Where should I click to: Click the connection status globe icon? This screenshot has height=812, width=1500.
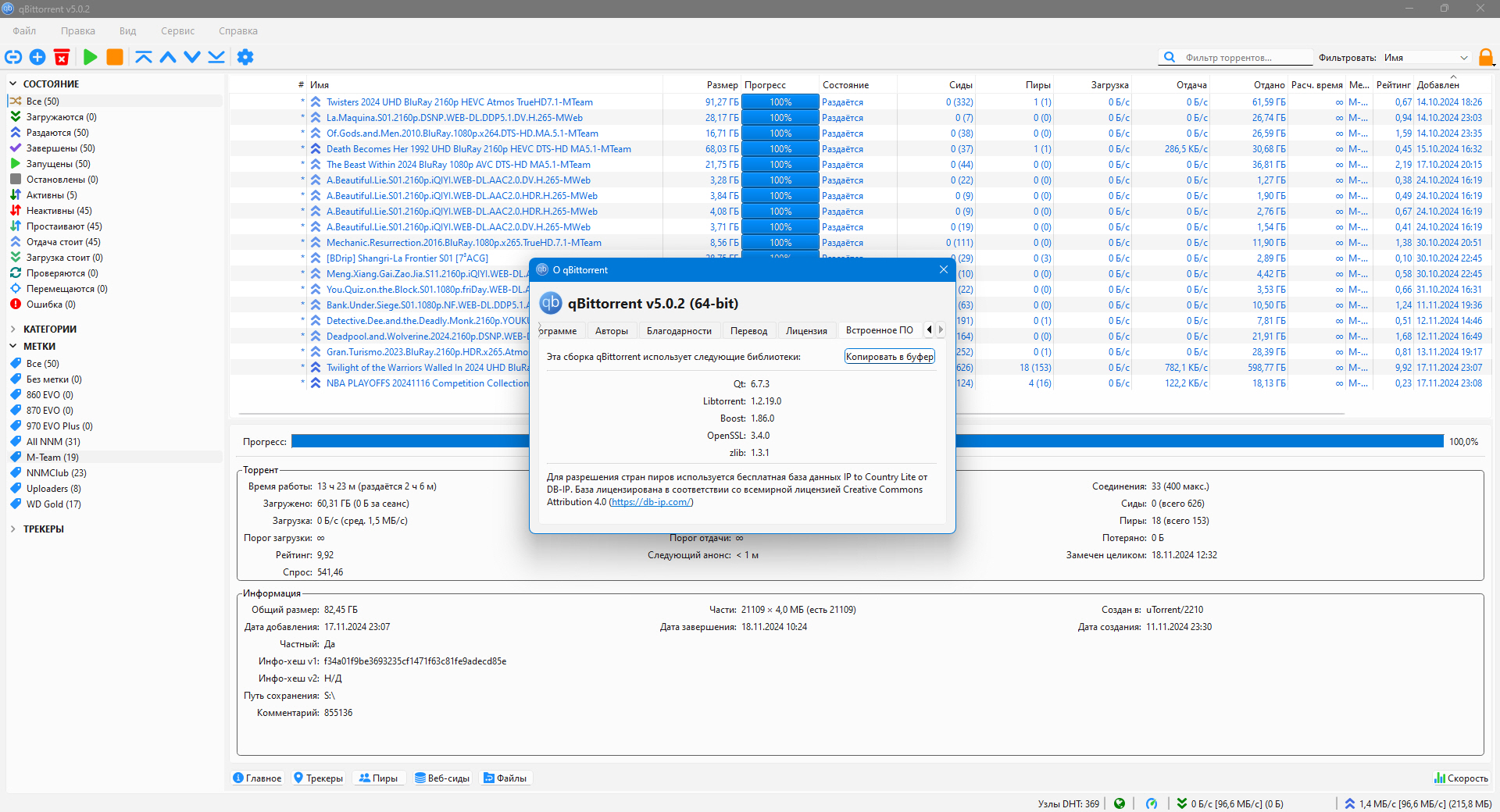click(1120, 803)
